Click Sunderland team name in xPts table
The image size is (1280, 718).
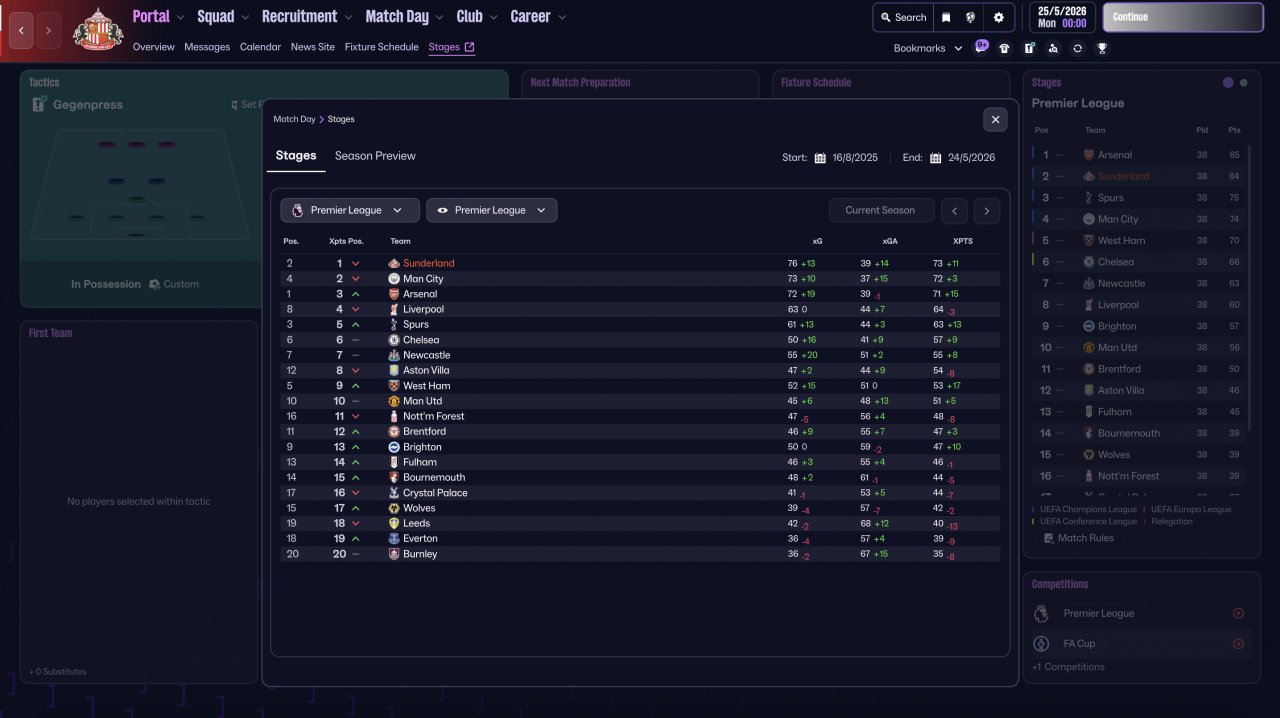(x=429, y=264)
